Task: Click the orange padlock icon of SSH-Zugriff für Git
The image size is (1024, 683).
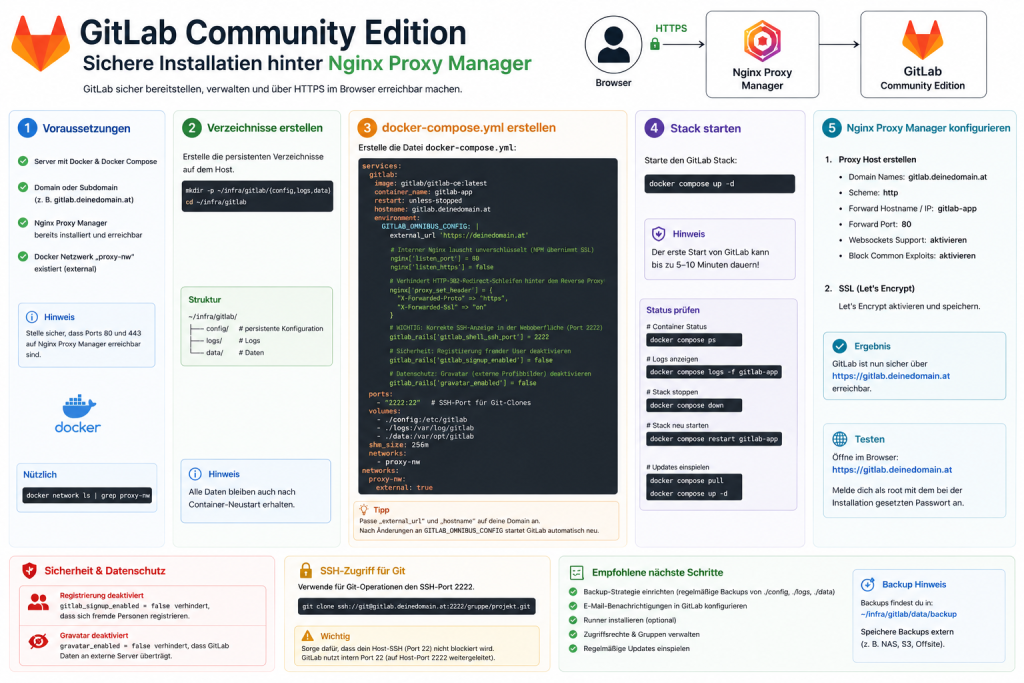Action: tap(305, 570)
